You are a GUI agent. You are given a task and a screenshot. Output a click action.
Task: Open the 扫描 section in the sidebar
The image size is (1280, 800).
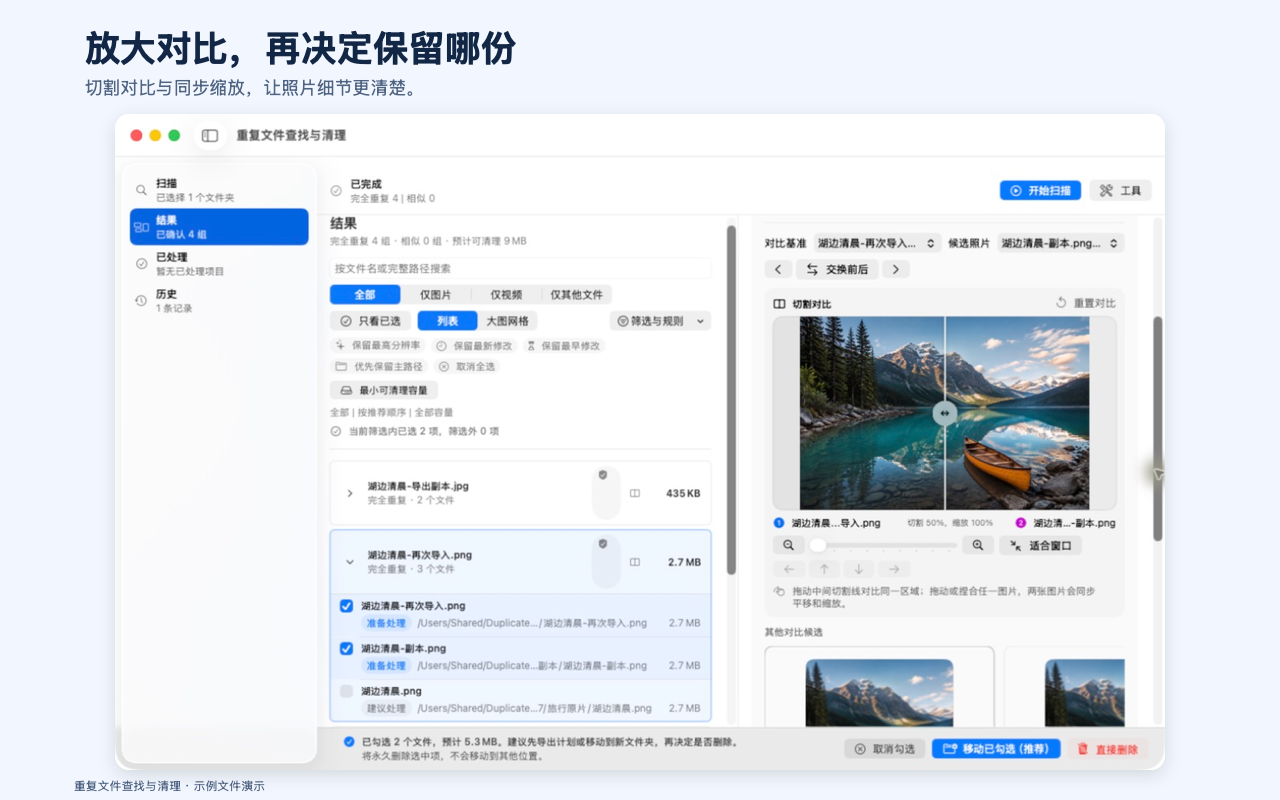coord(219,190)
